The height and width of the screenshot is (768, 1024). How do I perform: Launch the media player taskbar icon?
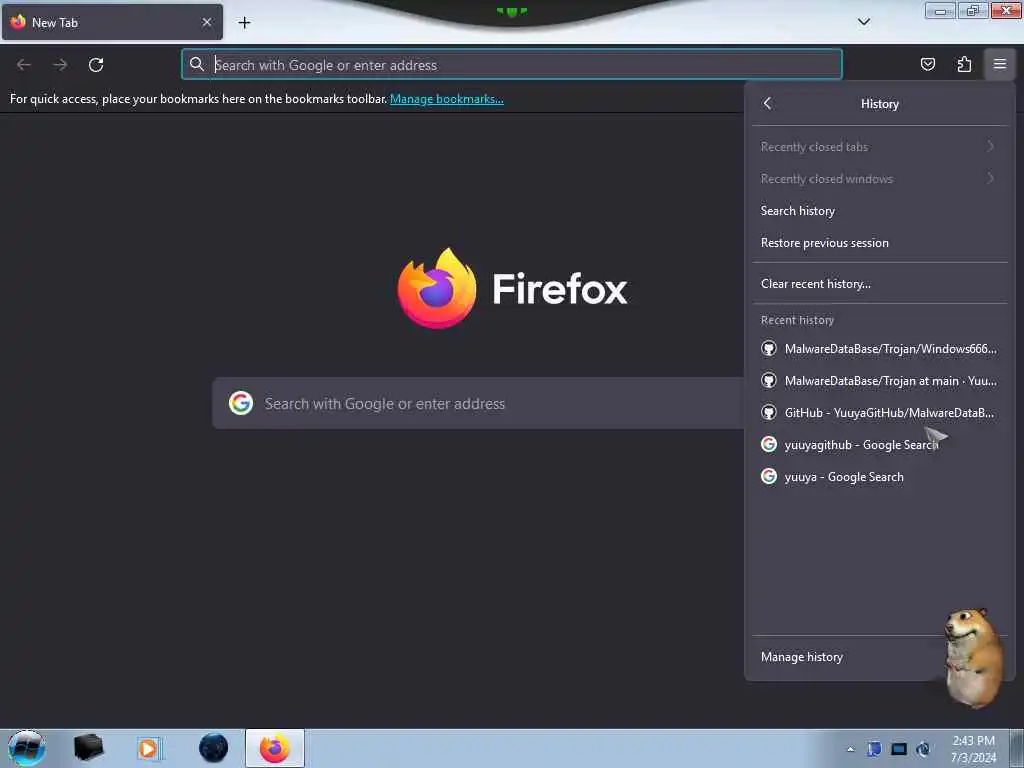(148, 748)
